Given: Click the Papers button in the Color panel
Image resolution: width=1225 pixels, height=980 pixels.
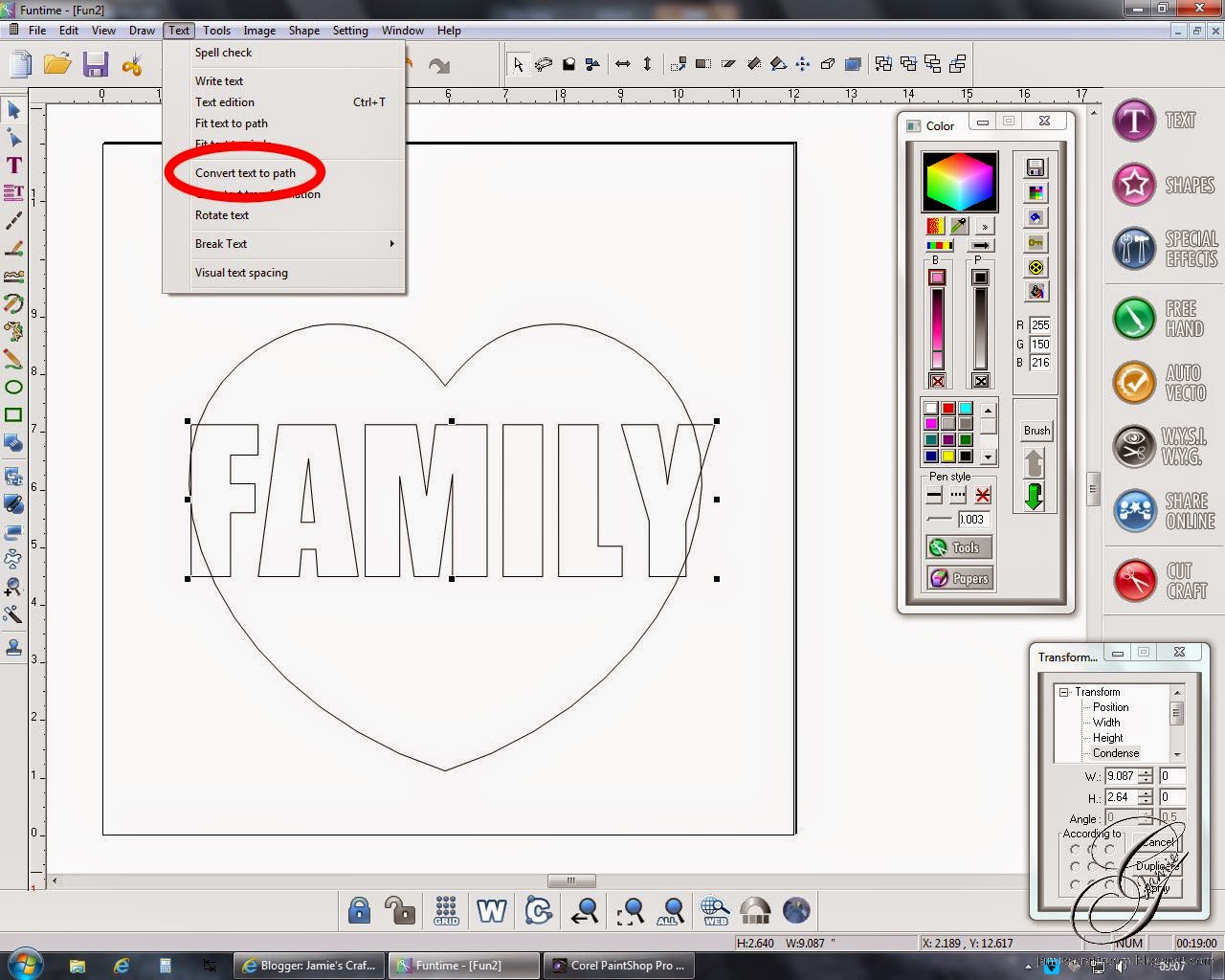Looking at the screenshot, I should coord(959,578).
